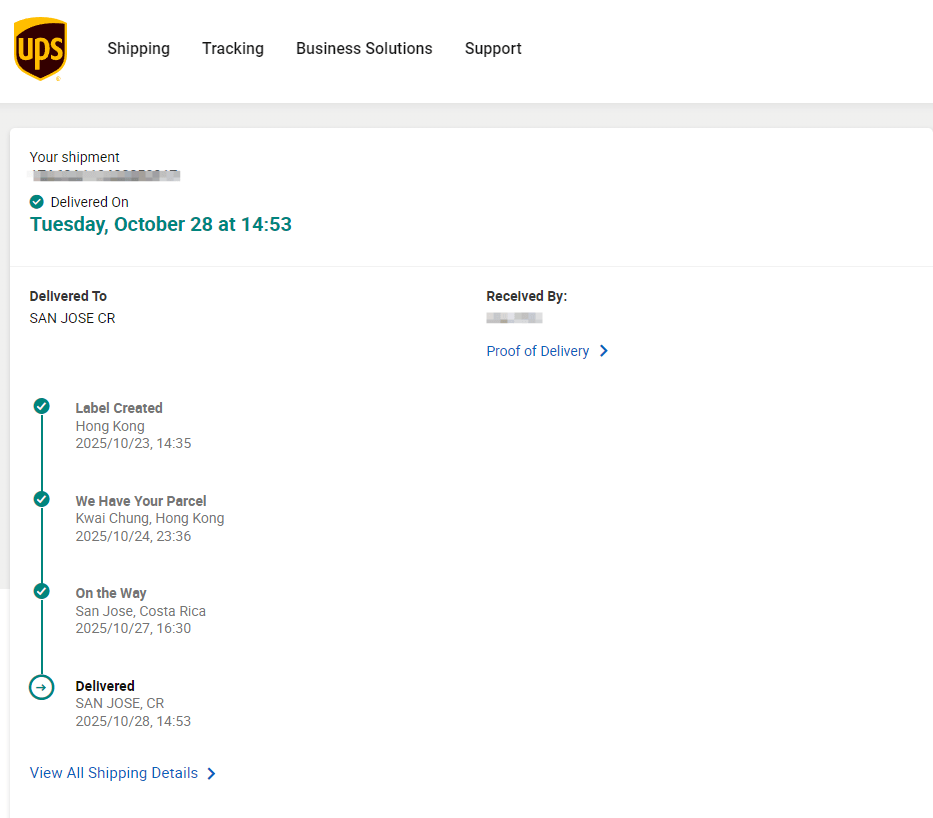Open the Tracking menu
The height and width of the screenshot is (818, 933).
(x=233, y=49)
